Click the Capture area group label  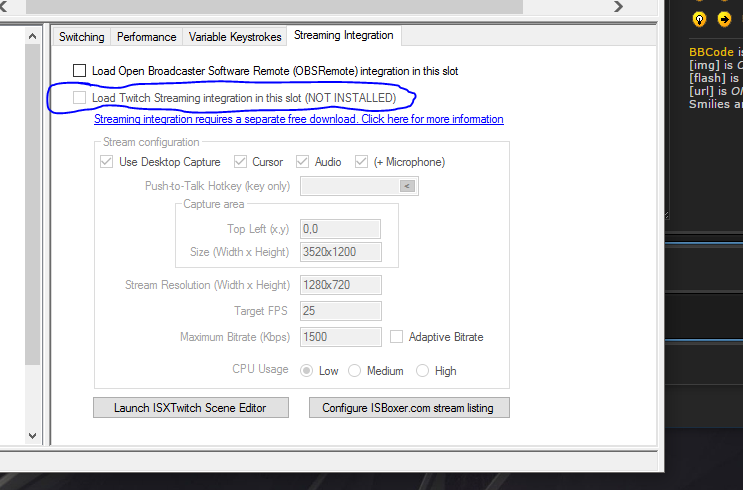click(x=214, y=204)
